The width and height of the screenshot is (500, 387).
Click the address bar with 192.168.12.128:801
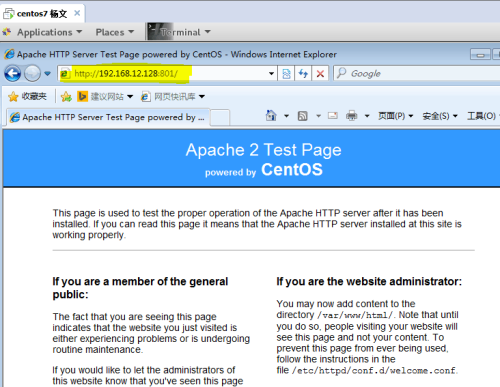click(167, 73)
